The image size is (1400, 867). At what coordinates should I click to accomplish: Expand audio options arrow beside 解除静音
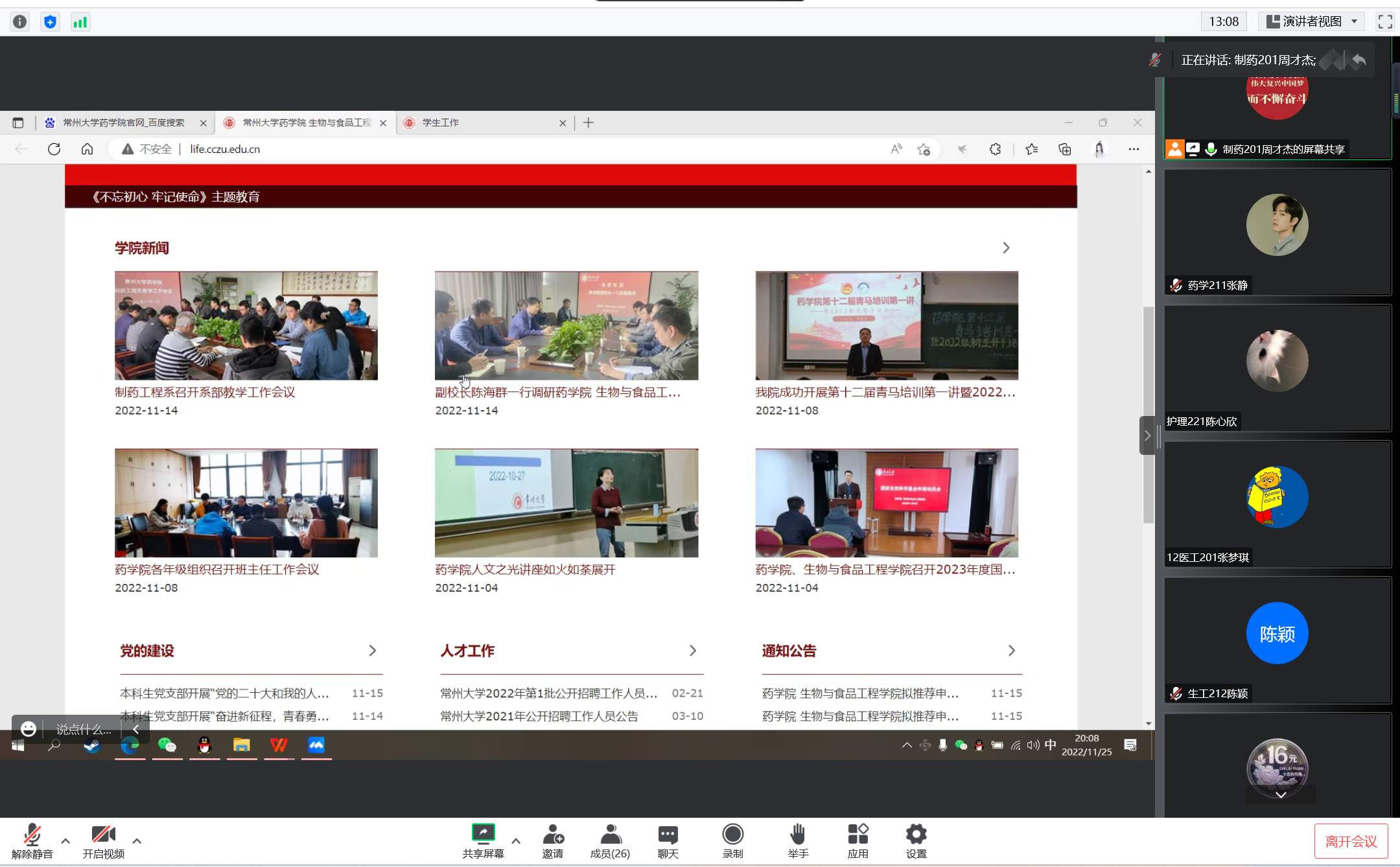point(65,841)
